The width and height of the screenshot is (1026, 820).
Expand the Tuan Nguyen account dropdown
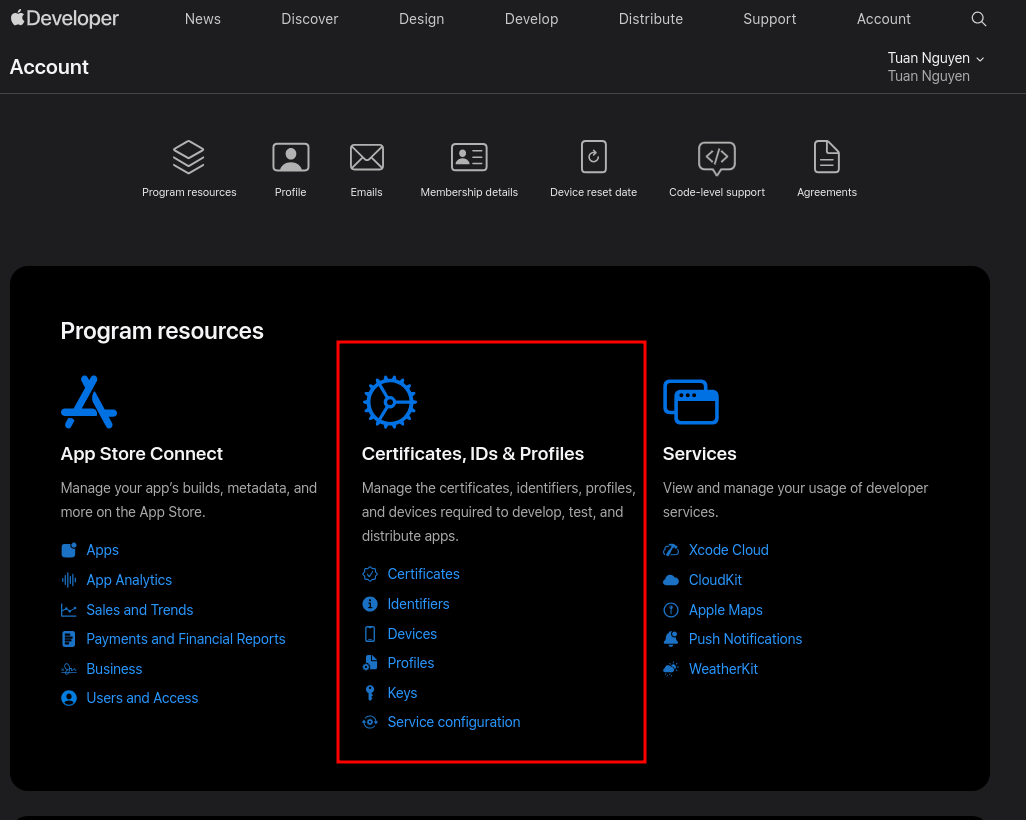pyautogui.click(x=936, y=58)
